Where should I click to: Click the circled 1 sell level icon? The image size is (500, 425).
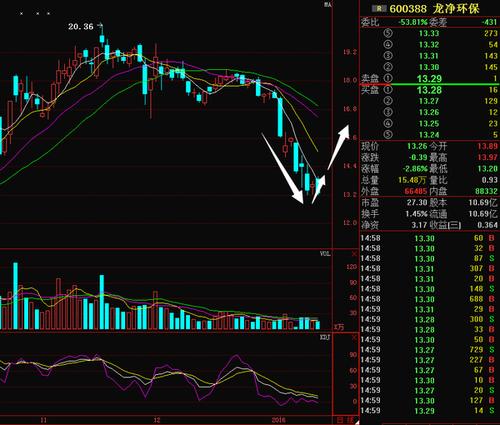click(388, 78)
